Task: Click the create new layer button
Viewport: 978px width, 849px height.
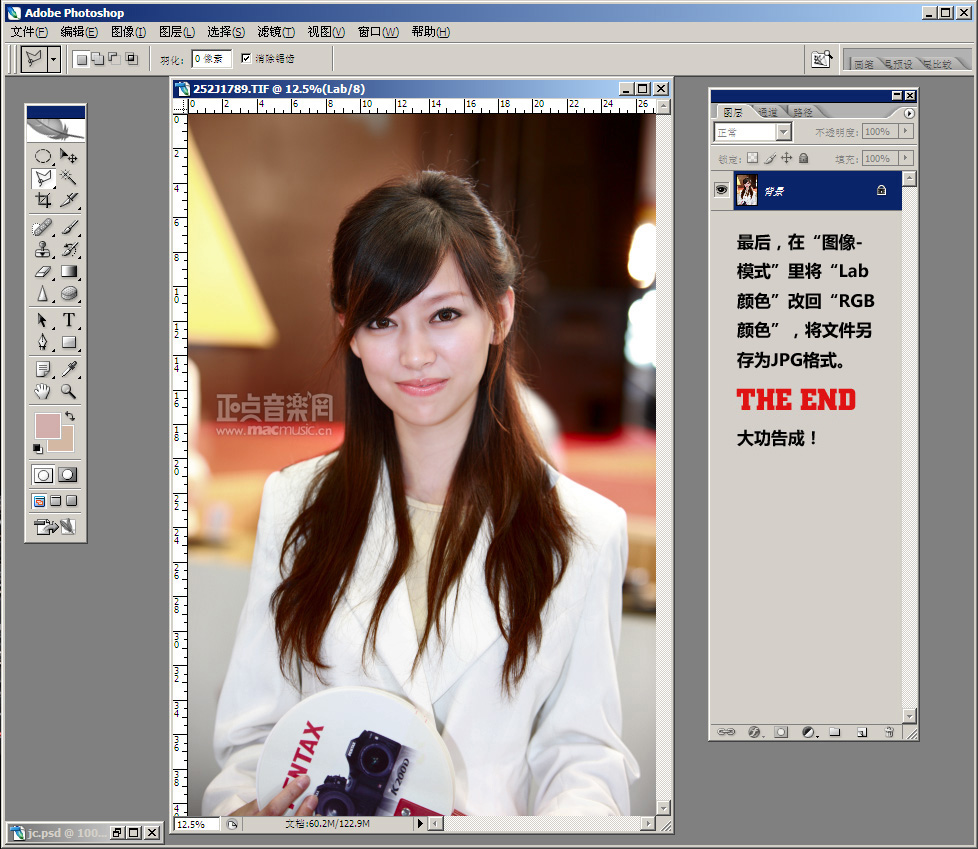Action: pyautogui.click(x=861, y=732)
